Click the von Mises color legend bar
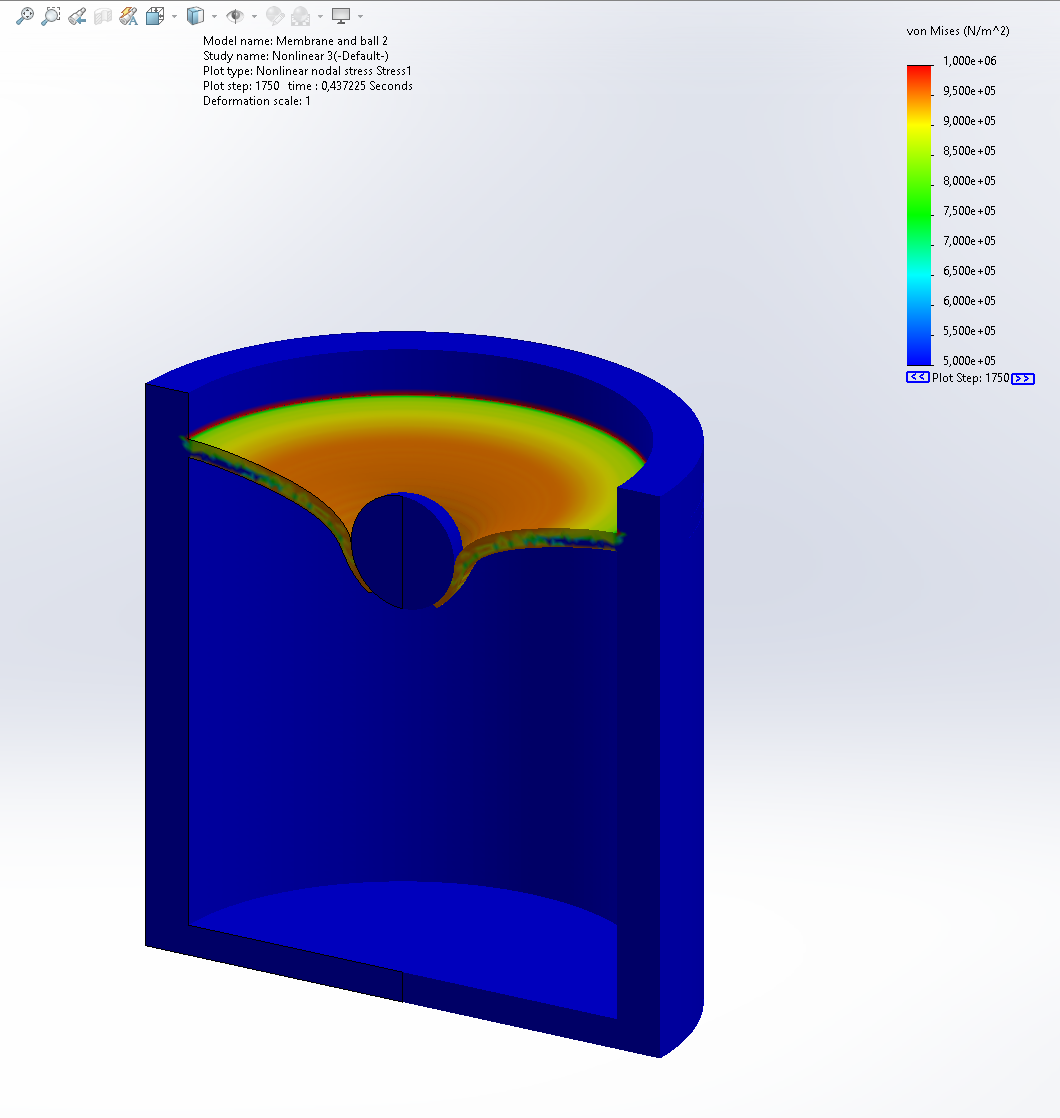The width and height of the screenshot is (1060, 1118). [919, 215]
